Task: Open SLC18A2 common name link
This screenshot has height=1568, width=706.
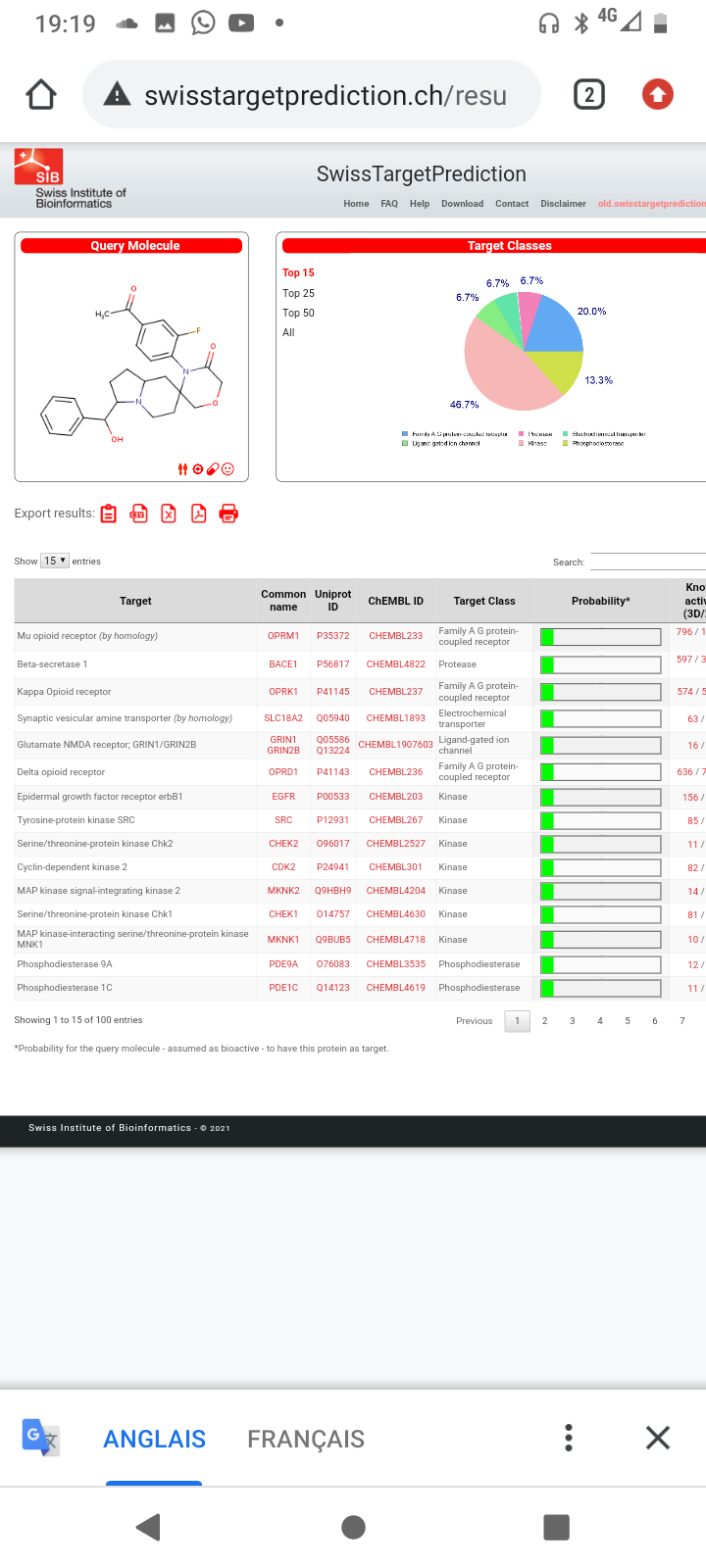Action: (x=283, y=718)
